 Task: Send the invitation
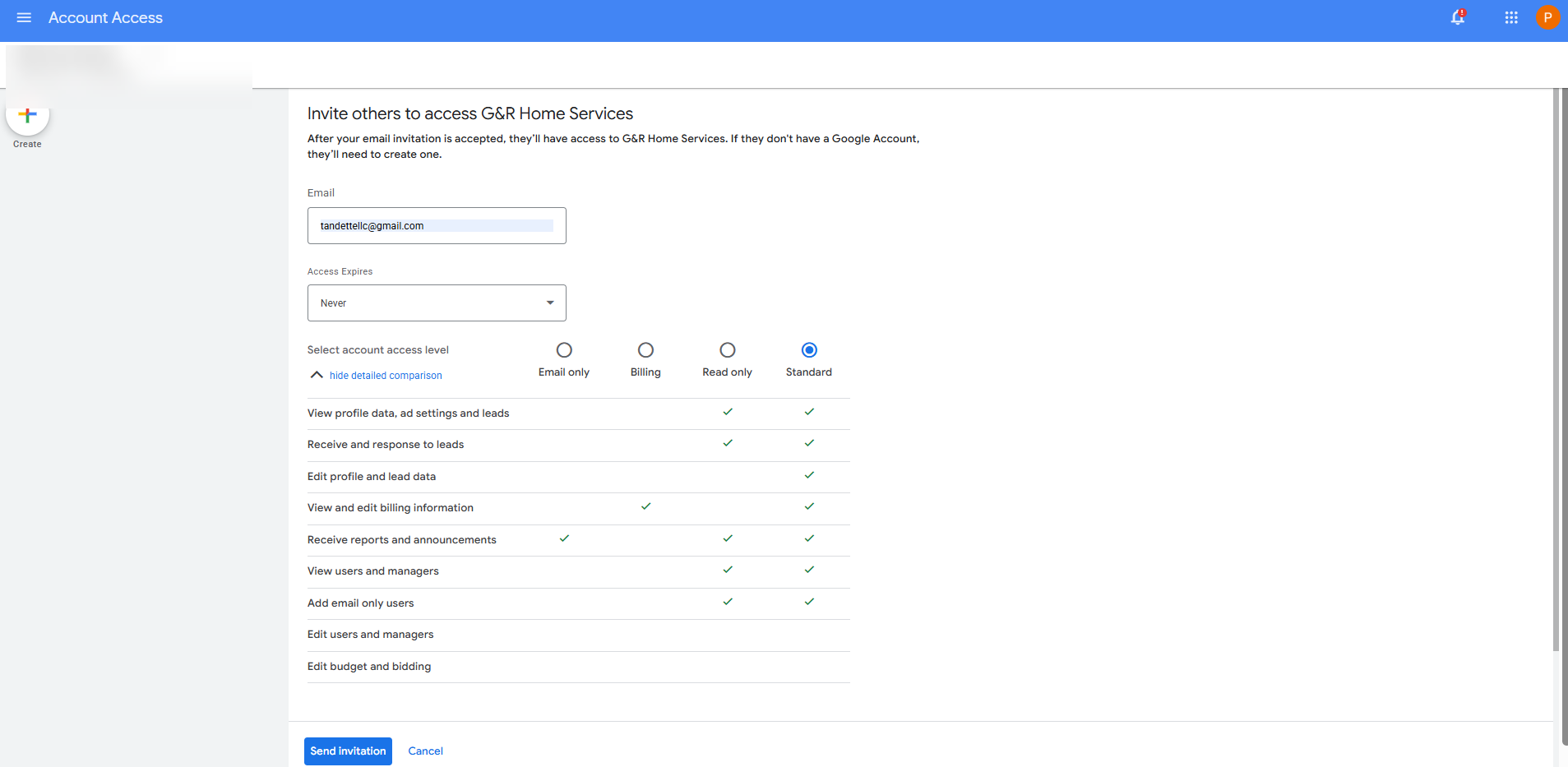click(348, 751)
